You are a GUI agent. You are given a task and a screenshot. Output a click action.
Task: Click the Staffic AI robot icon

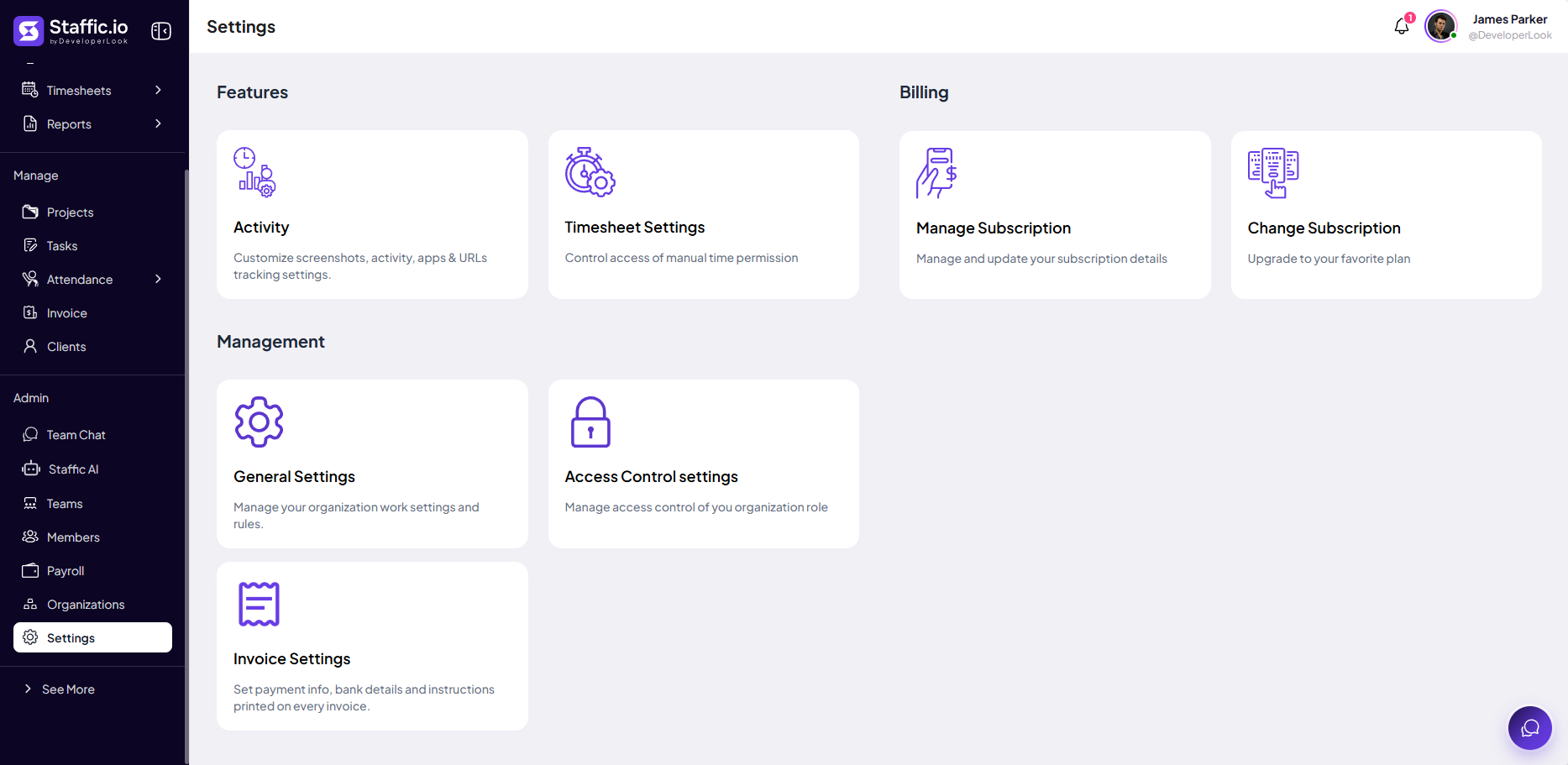[31, 469]
